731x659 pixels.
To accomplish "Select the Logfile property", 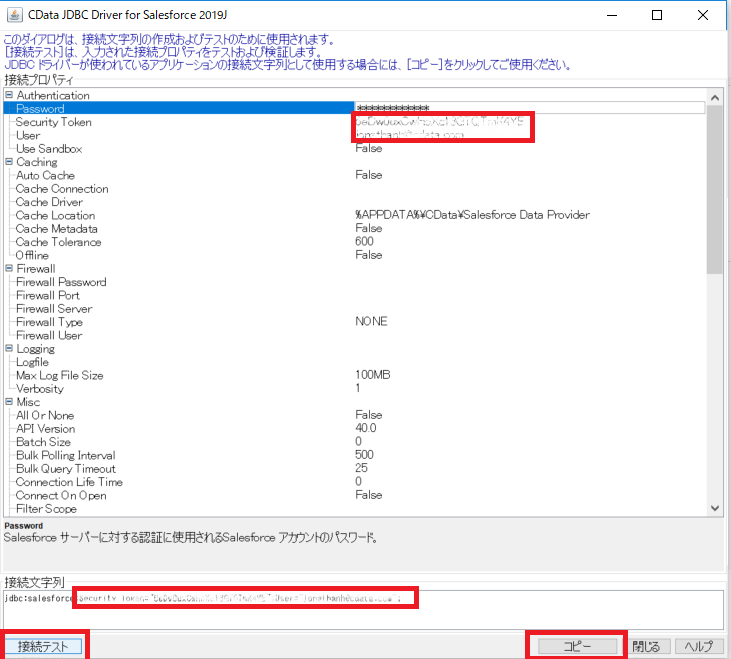I will (x=32, y=362).
